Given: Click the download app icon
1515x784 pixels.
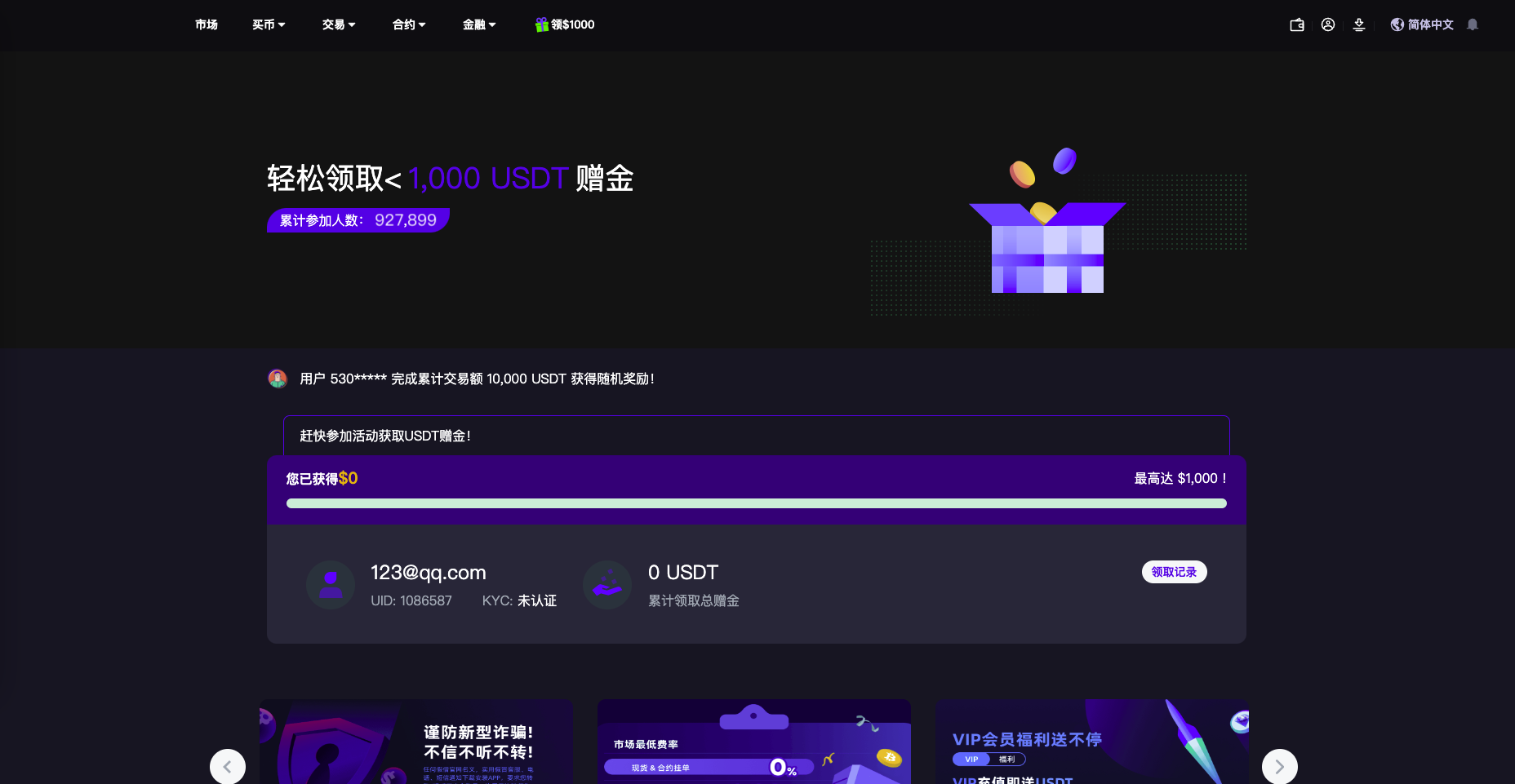Looking at the screenshot, I should tap(1359, 25).
